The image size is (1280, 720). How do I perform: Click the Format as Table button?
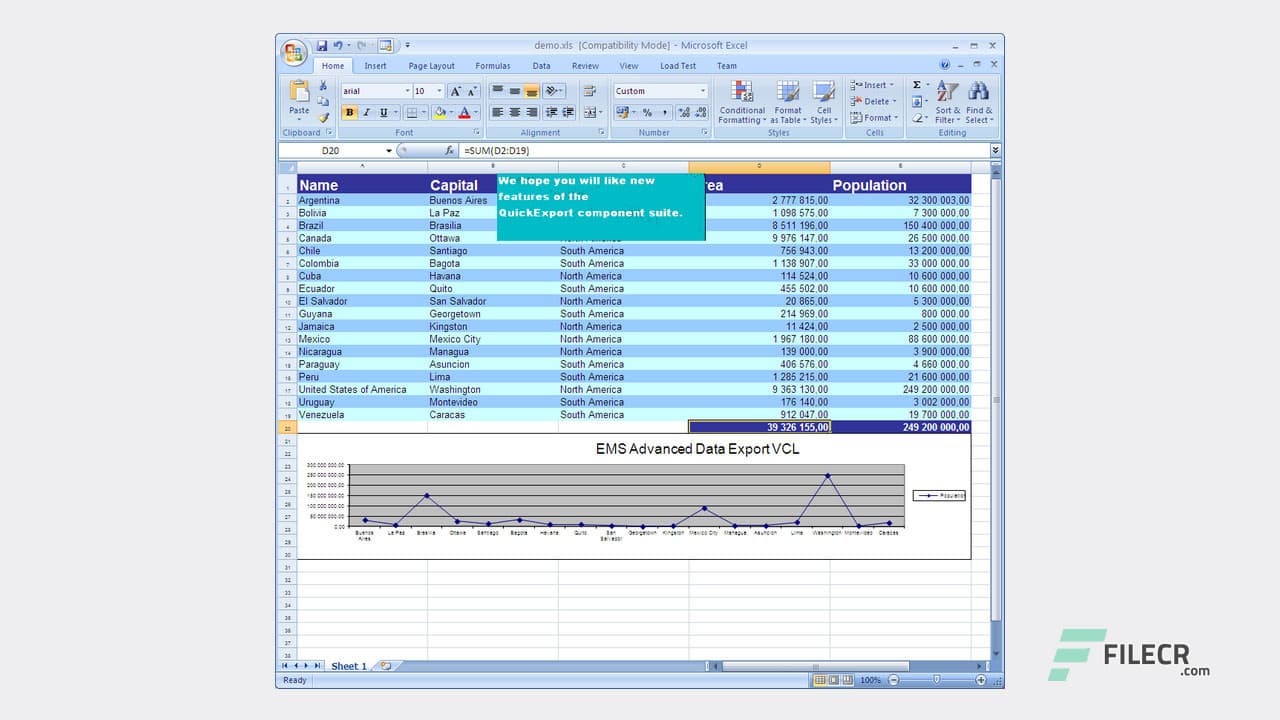coord(788,105)
